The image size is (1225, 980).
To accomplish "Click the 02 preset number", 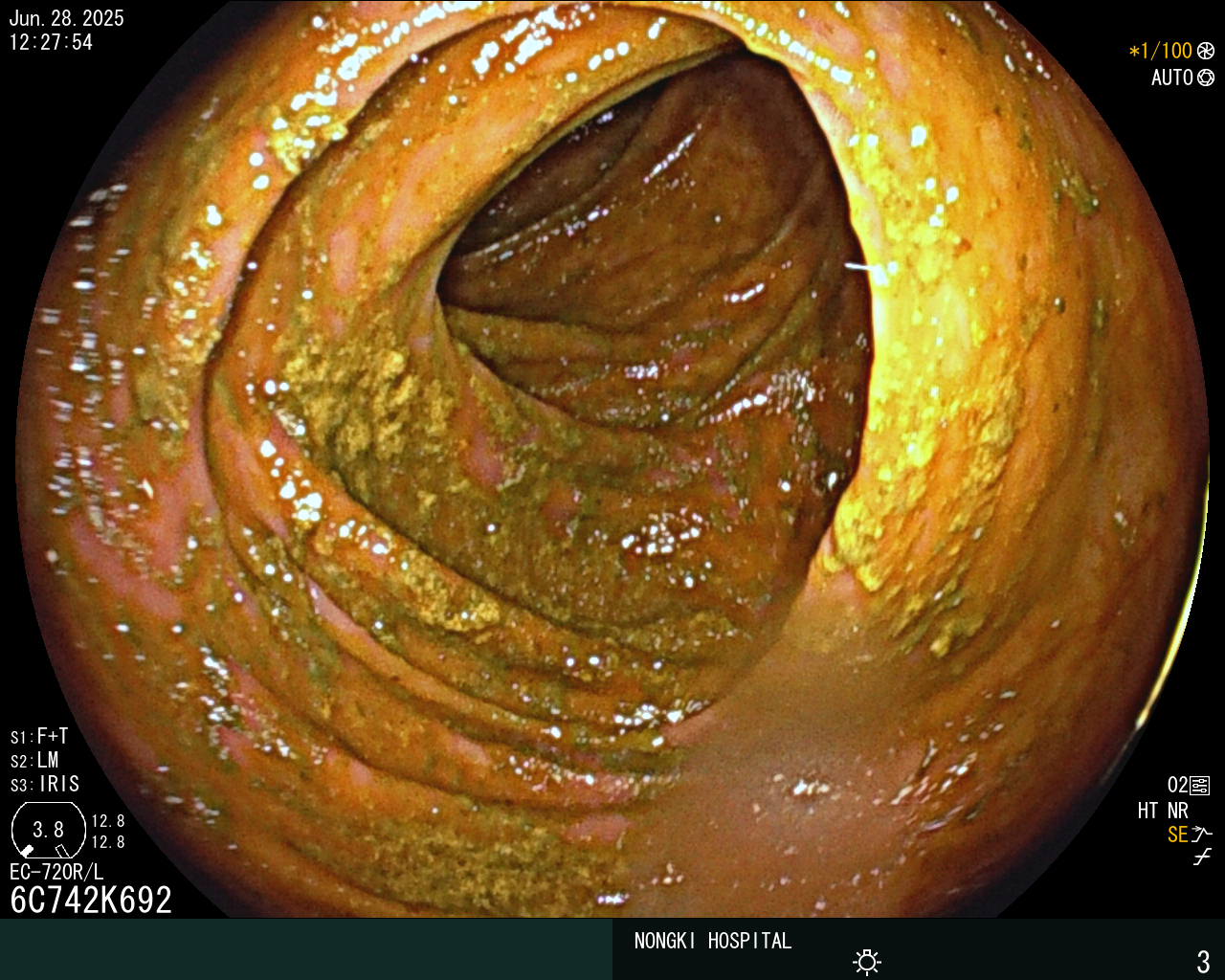I will click(1177, 786).
